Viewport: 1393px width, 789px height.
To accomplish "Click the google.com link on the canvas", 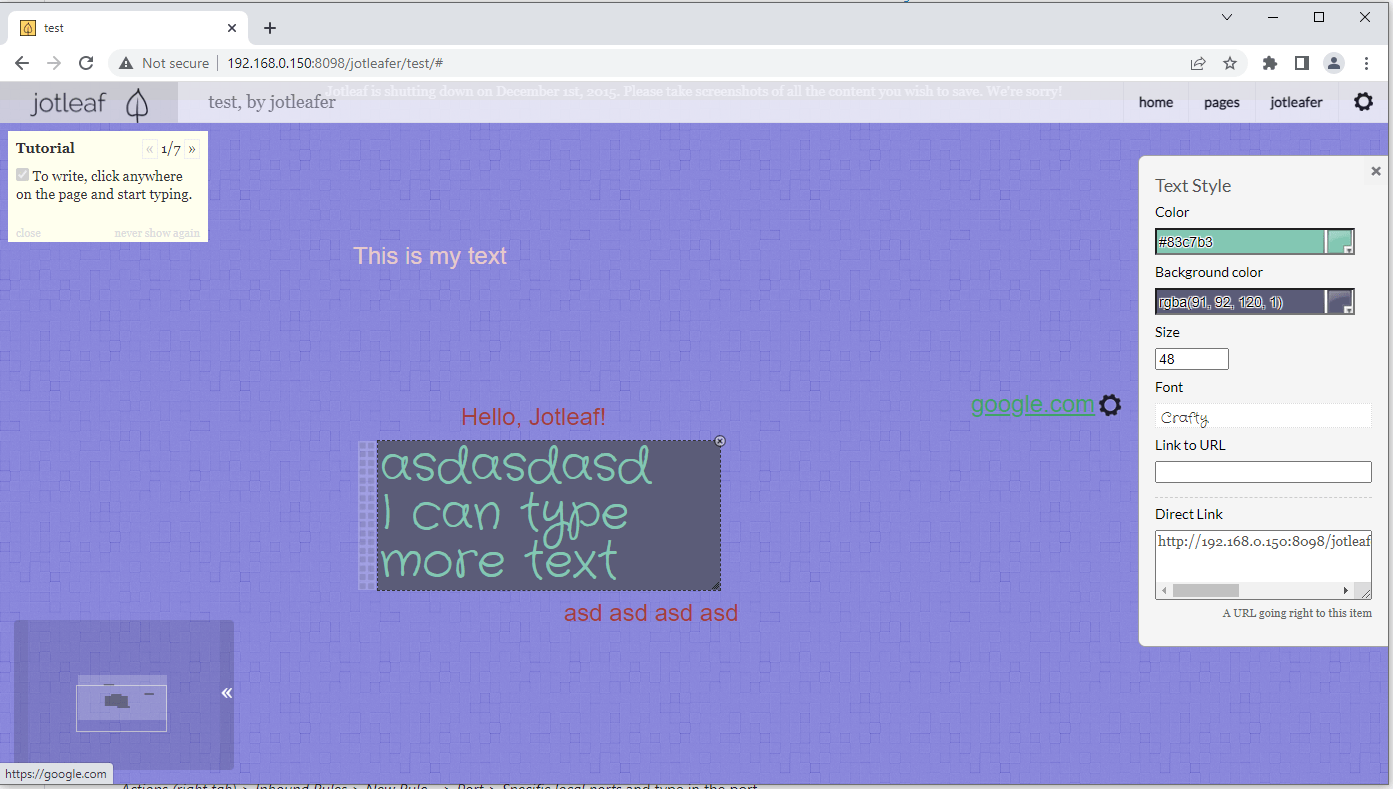I will click(1032, 404).
